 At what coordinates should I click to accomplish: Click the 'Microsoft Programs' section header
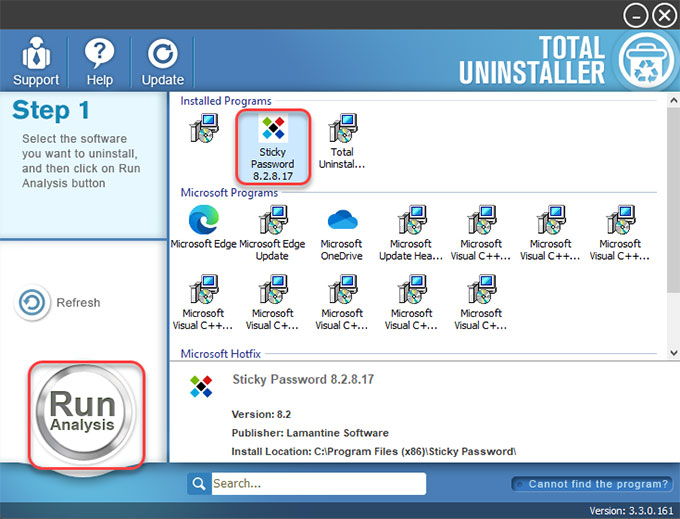(229, 193)
